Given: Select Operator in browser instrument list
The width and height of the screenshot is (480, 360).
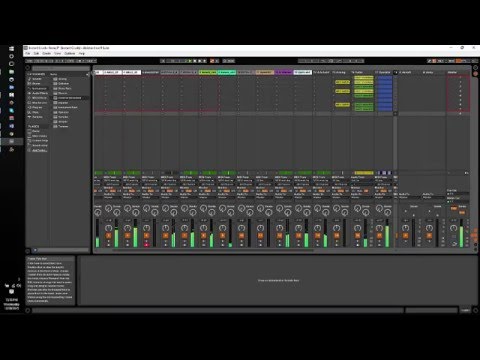Looking at the screenshot, I should point(63,112).
